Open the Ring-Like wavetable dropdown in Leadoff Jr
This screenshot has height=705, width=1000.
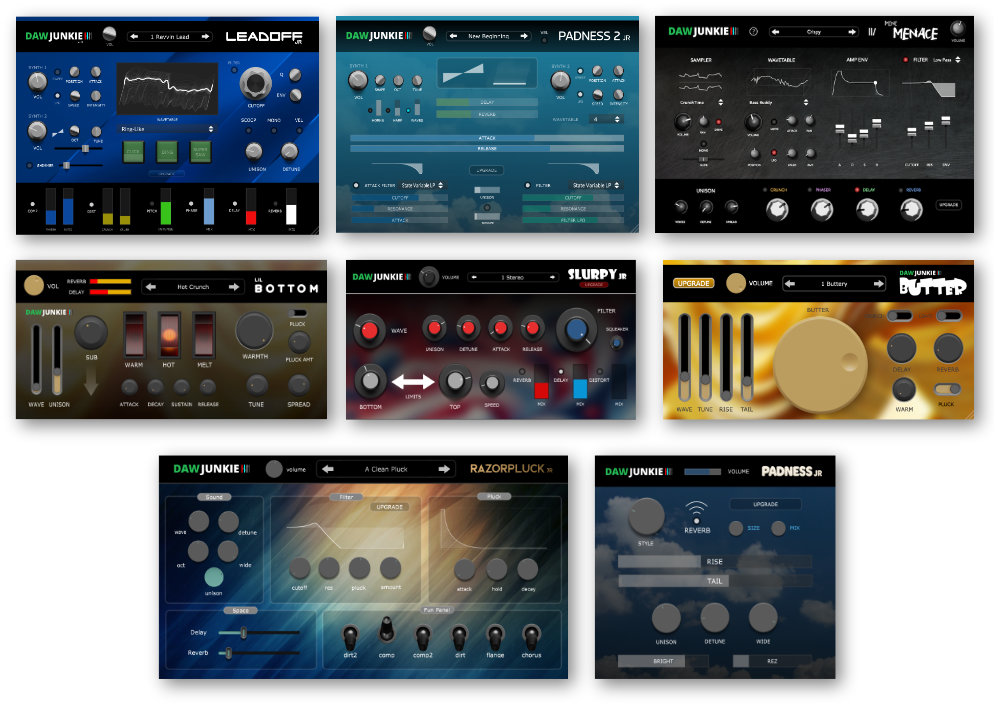167,129
